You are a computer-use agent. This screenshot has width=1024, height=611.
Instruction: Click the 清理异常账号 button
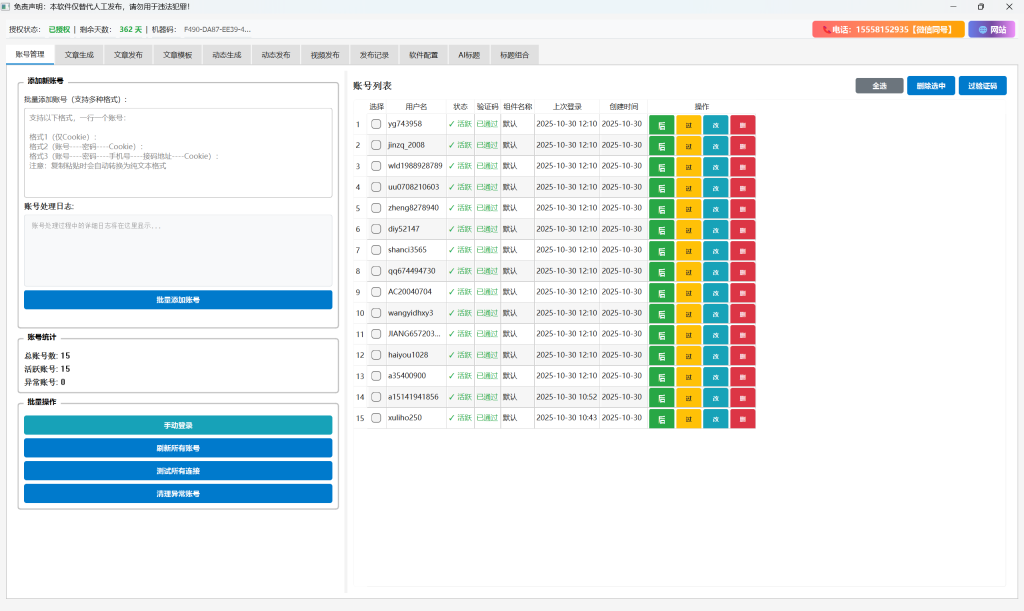point(178,494)
